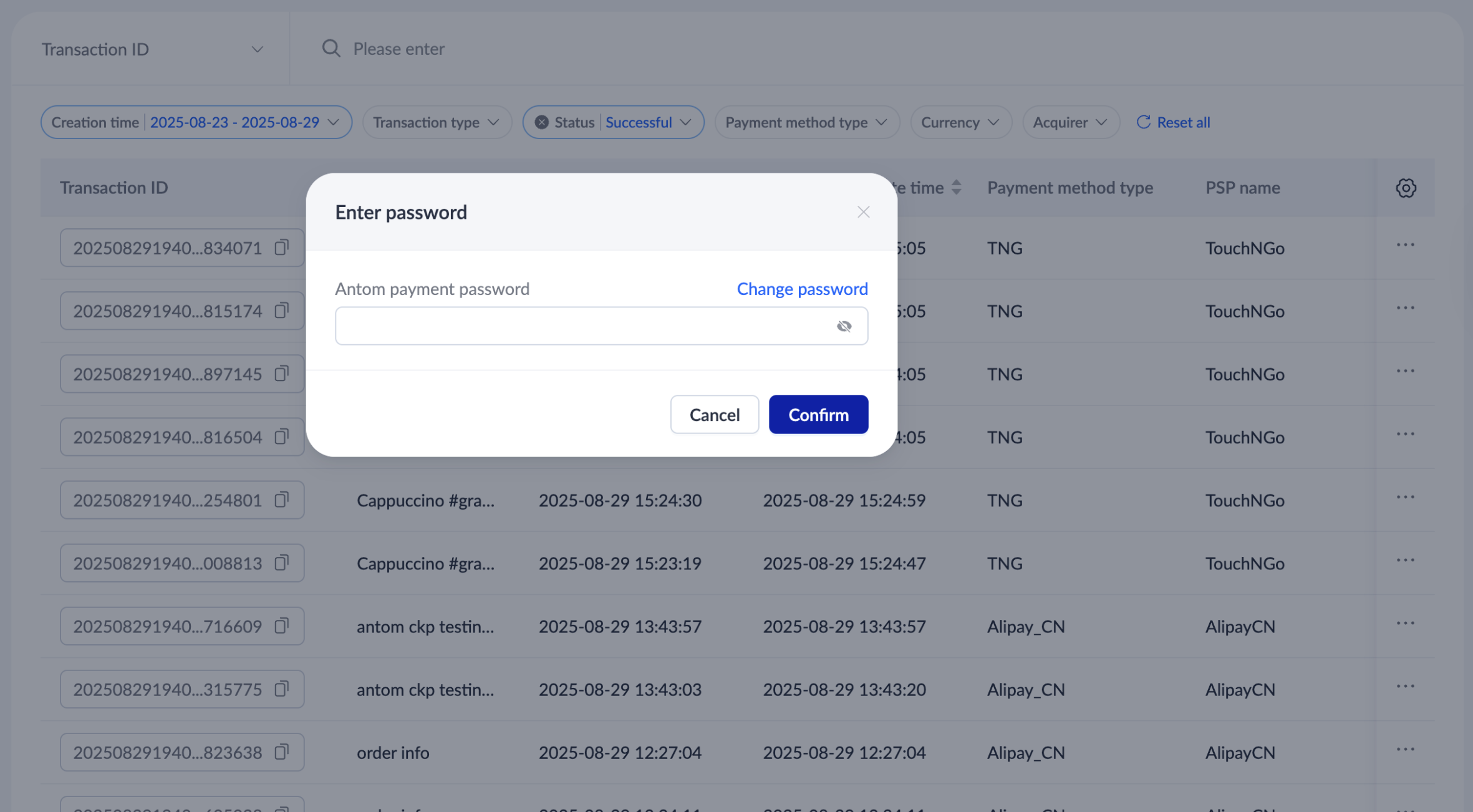Open the Change password link
Screen dimensions: 1473x812
click(x=802, y=289)
